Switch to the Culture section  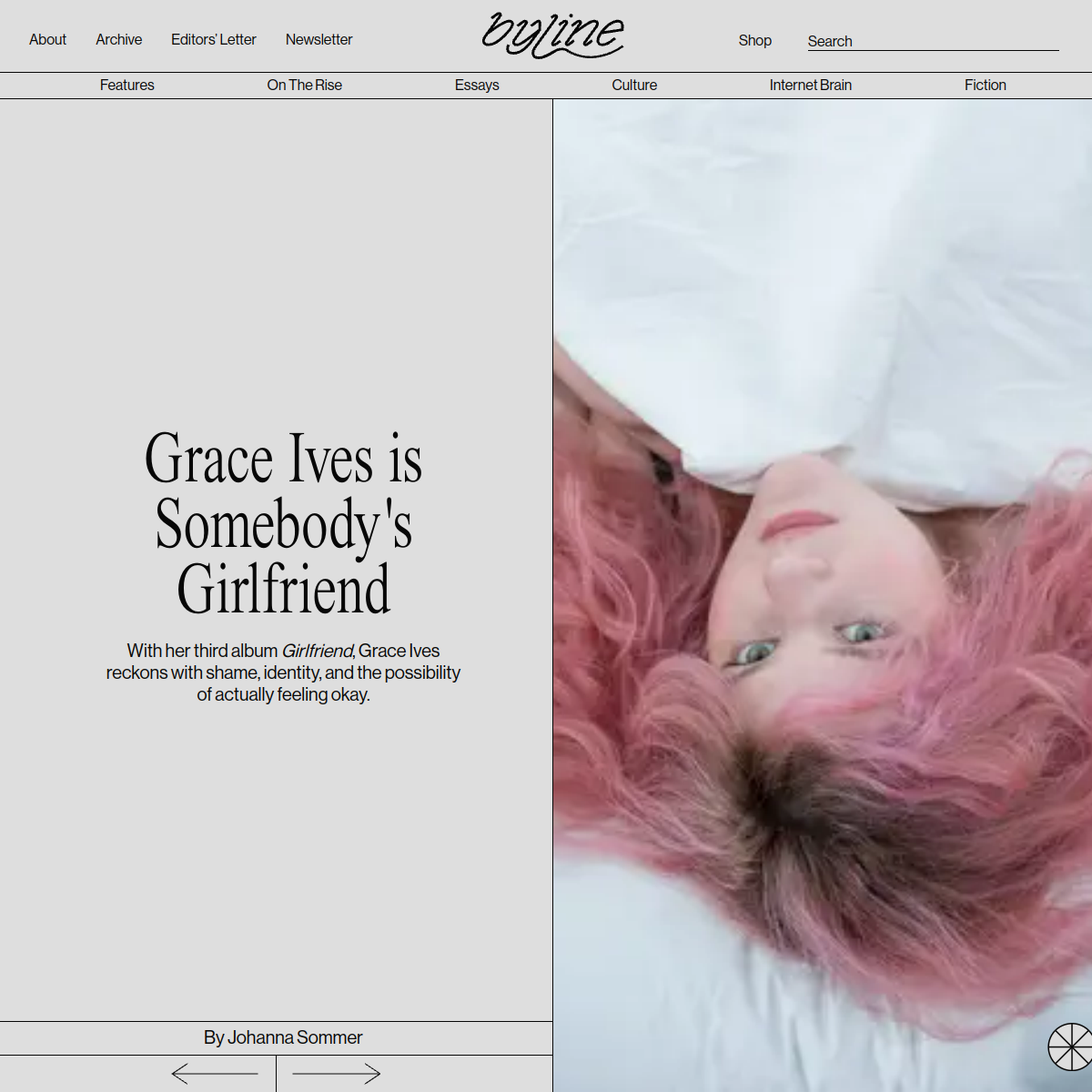tap(634, 85)
